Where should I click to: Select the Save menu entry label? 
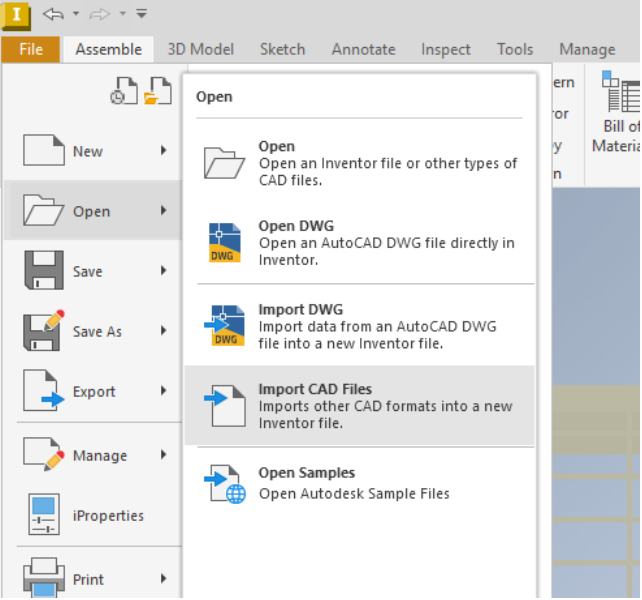coord(88,272)
